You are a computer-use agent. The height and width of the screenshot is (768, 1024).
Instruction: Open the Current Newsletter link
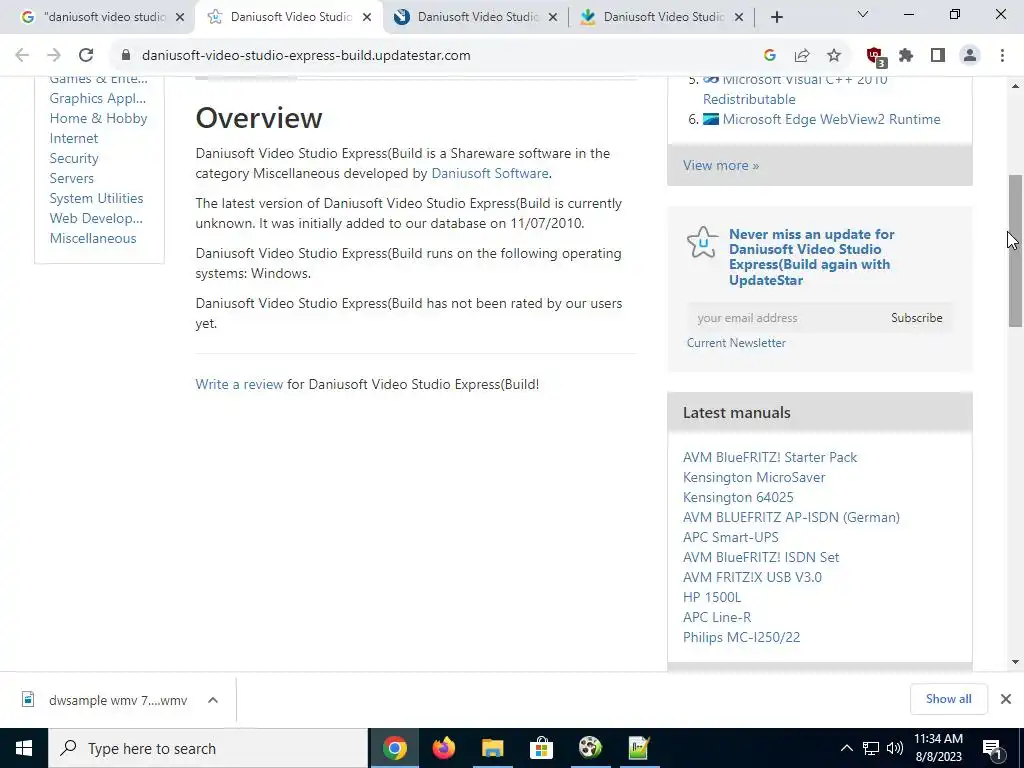tap(736, 343)
